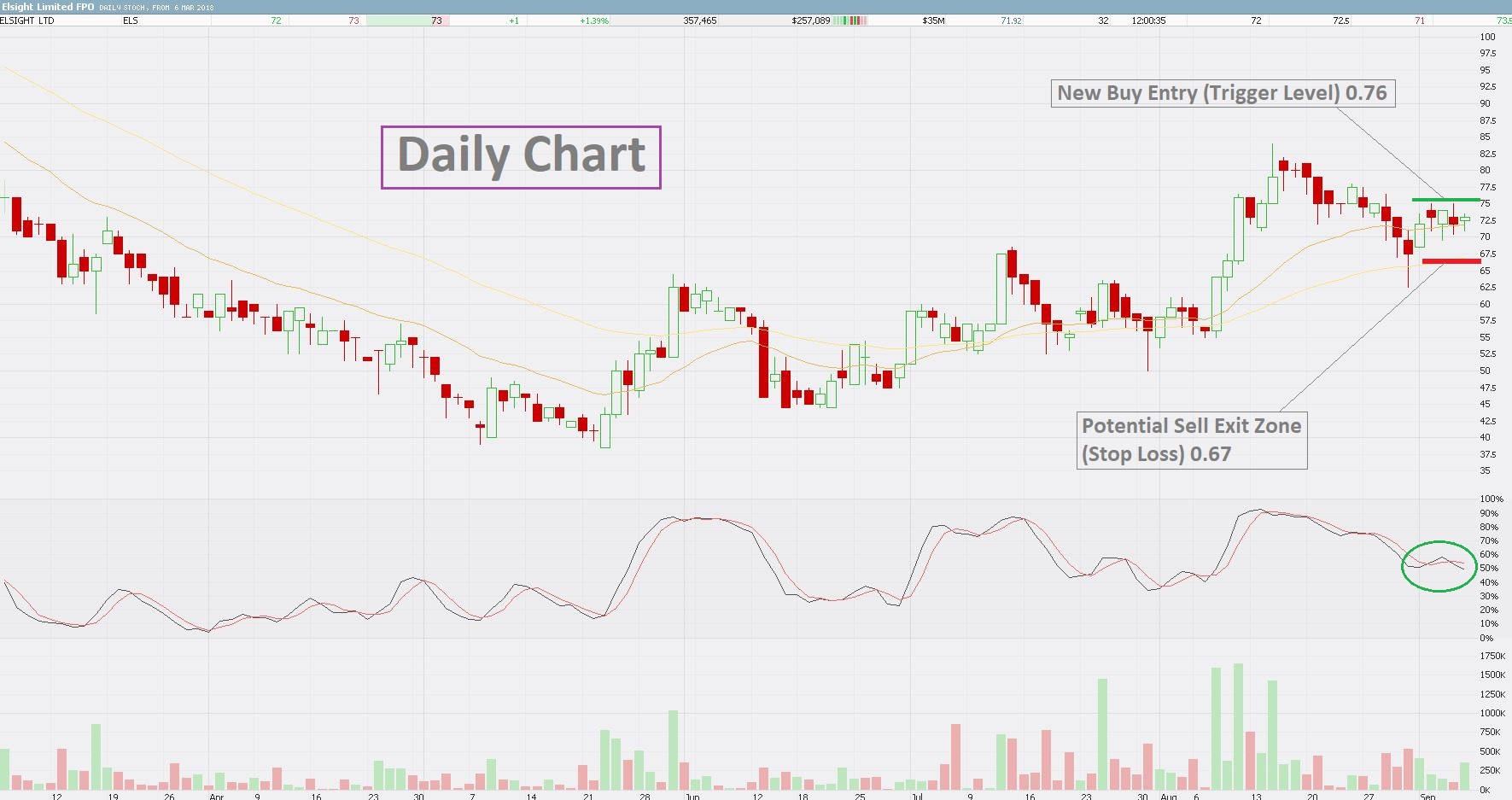This screenshot has height=800, width=1512.
Task: Click the 32 trades count cell
Action: (x=1103, y=20)
